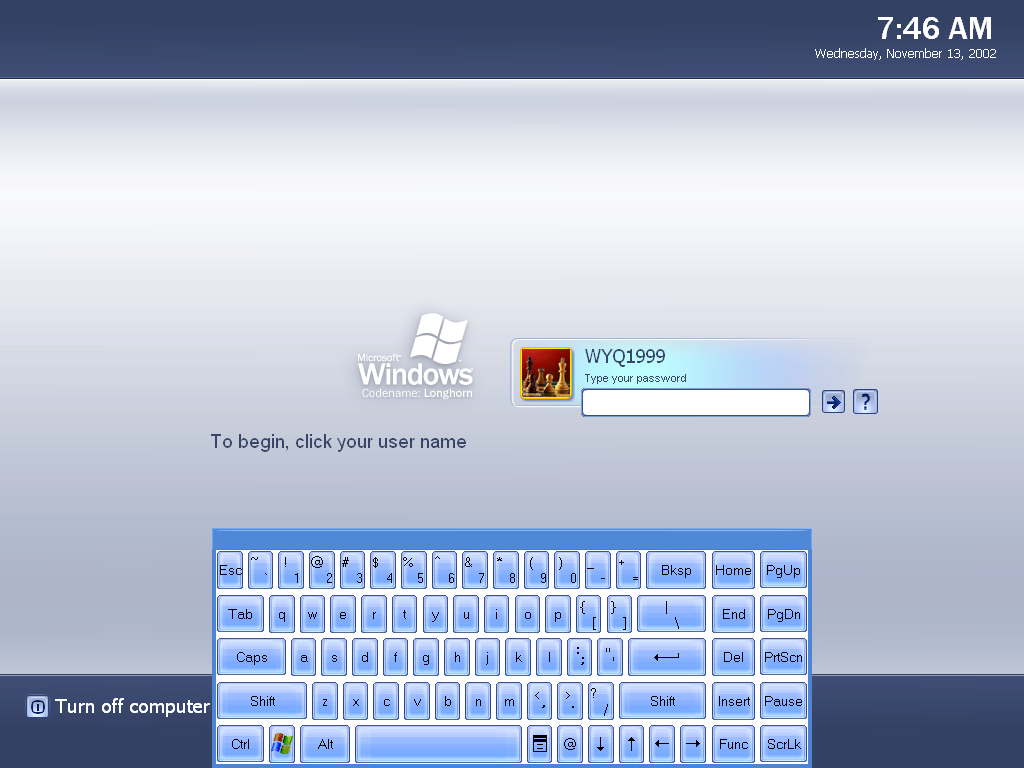Viewport: 1024px width, 768px height.
Task: Tap the PgDn key
Action: tap(784, 614)
